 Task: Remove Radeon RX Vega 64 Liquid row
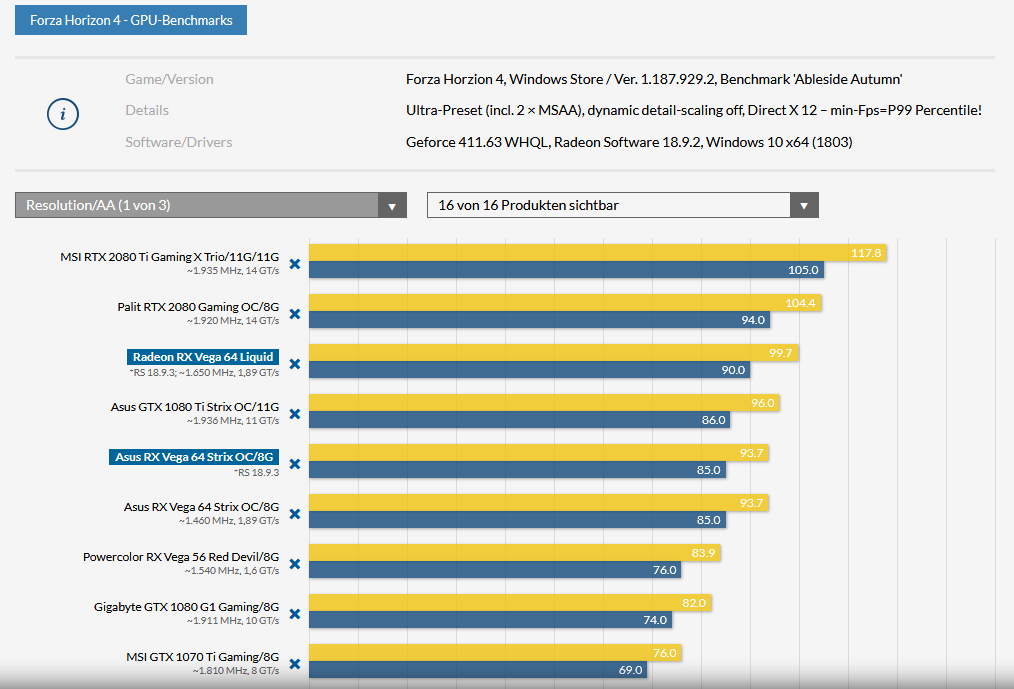tap(295, 364)
